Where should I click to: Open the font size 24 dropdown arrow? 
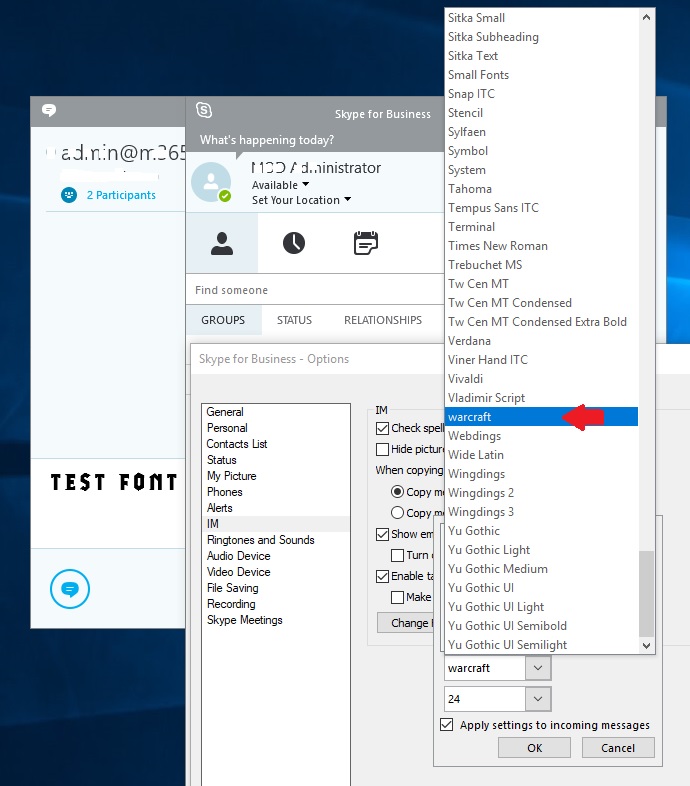point(538,699)
